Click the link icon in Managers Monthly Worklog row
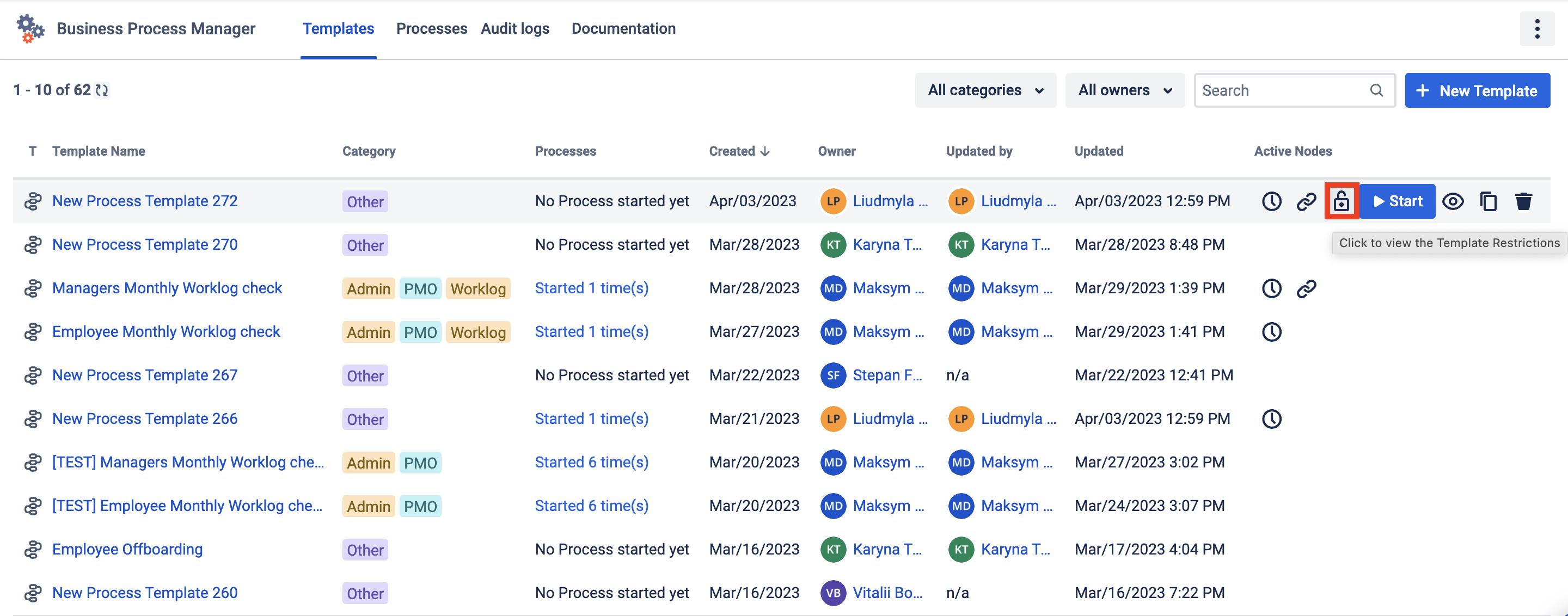 [1306, 288]
